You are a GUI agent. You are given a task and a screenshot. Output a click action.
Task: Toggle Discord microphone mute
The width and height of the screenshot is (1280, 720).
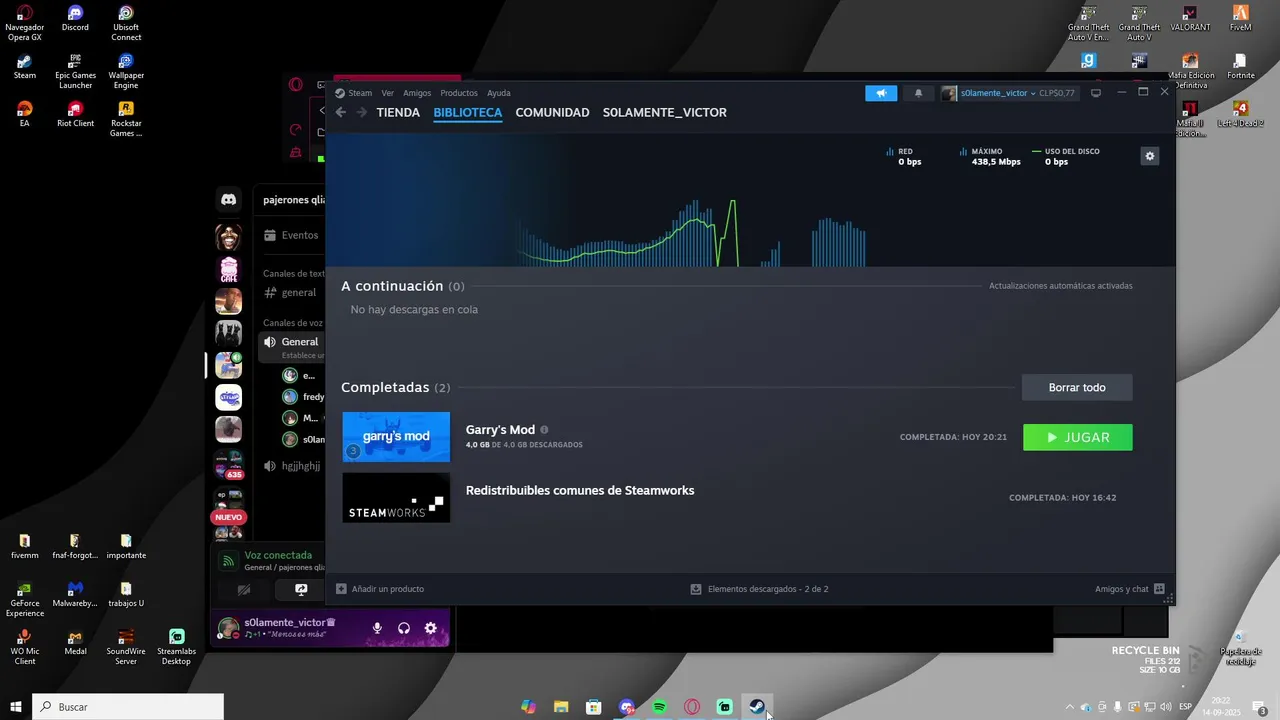click(x=377, y=628)
